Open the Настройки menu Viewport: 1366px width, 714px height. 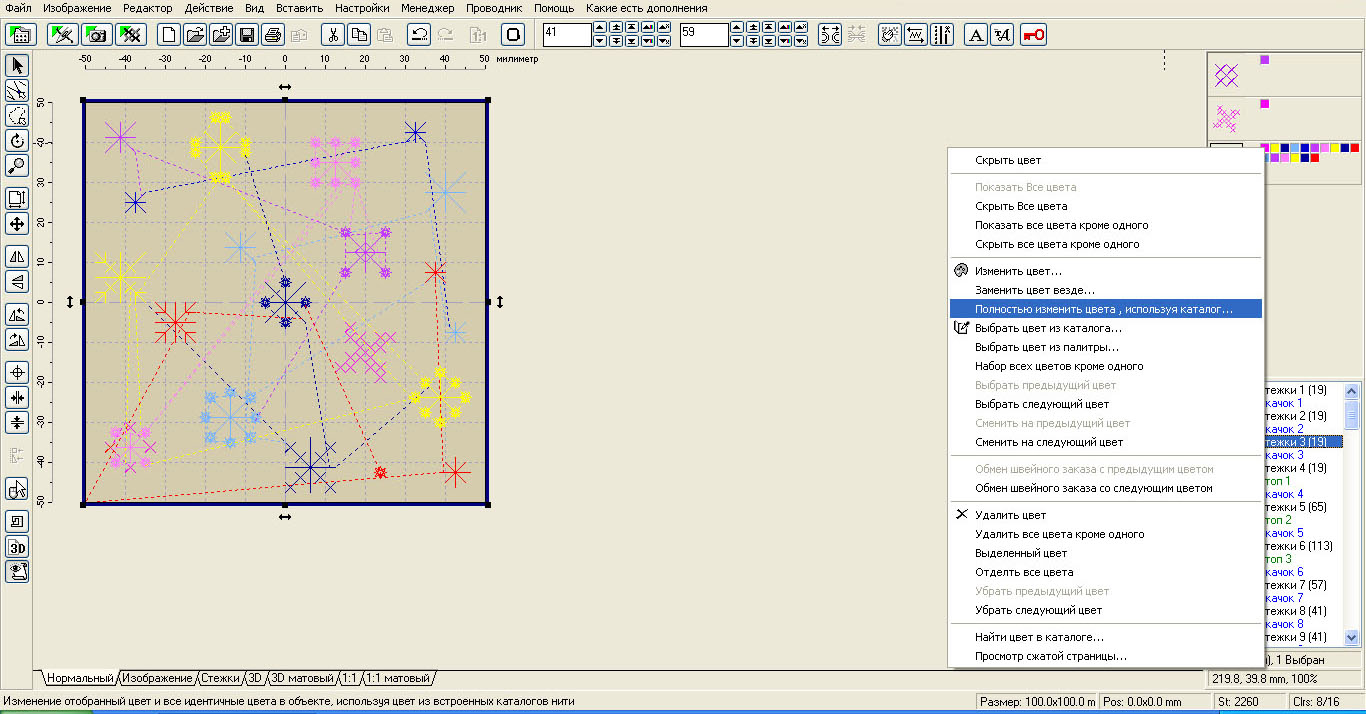coord(362,8)
